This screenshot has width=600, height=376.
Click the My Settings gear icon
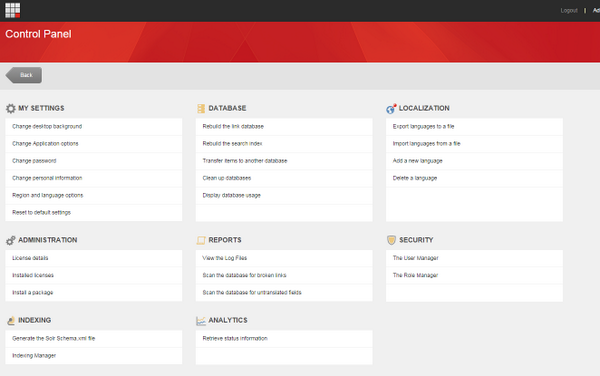click(x=11, y=108)
